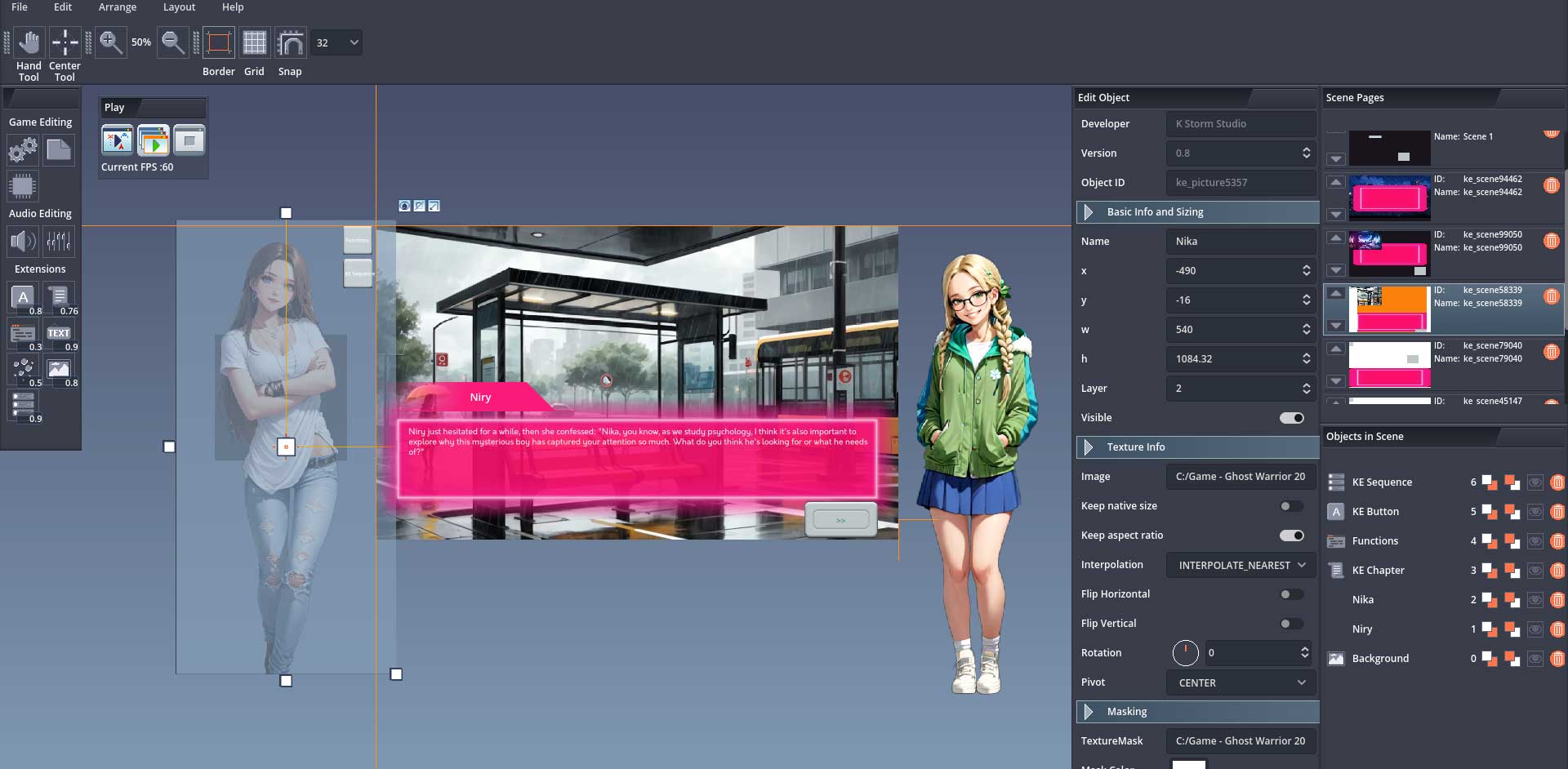Screen dimensions: 1568x769
Task: Toggle the Visible switch off
Action: point(1291,418)
